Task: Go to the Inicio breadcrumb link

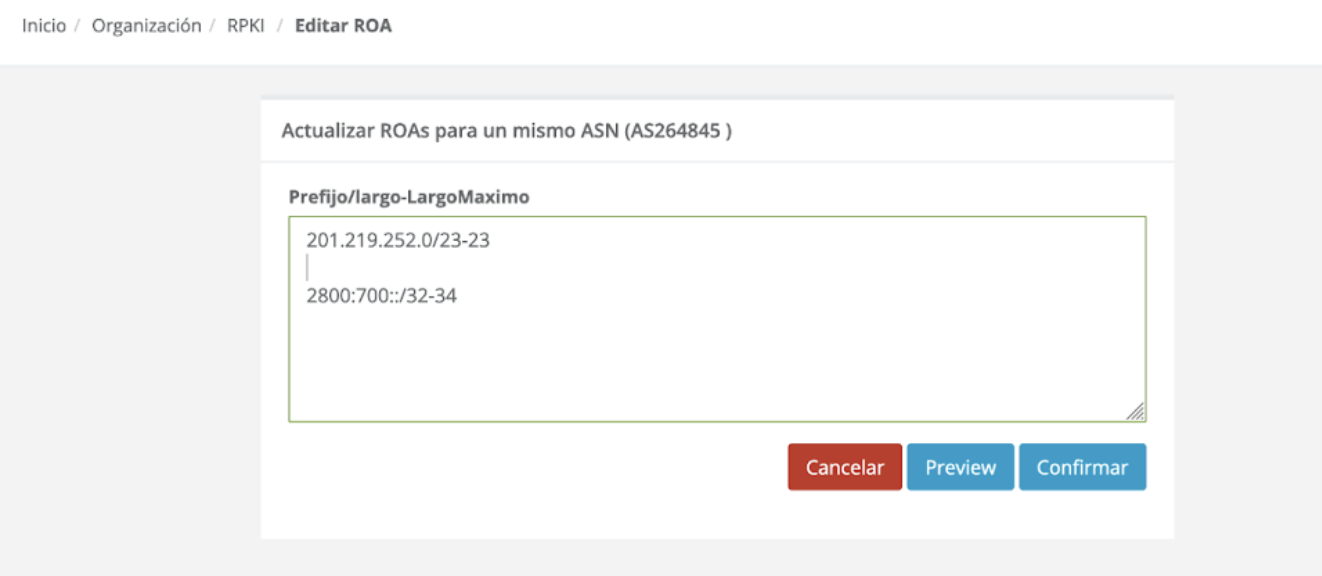Action: coord(44,26)
